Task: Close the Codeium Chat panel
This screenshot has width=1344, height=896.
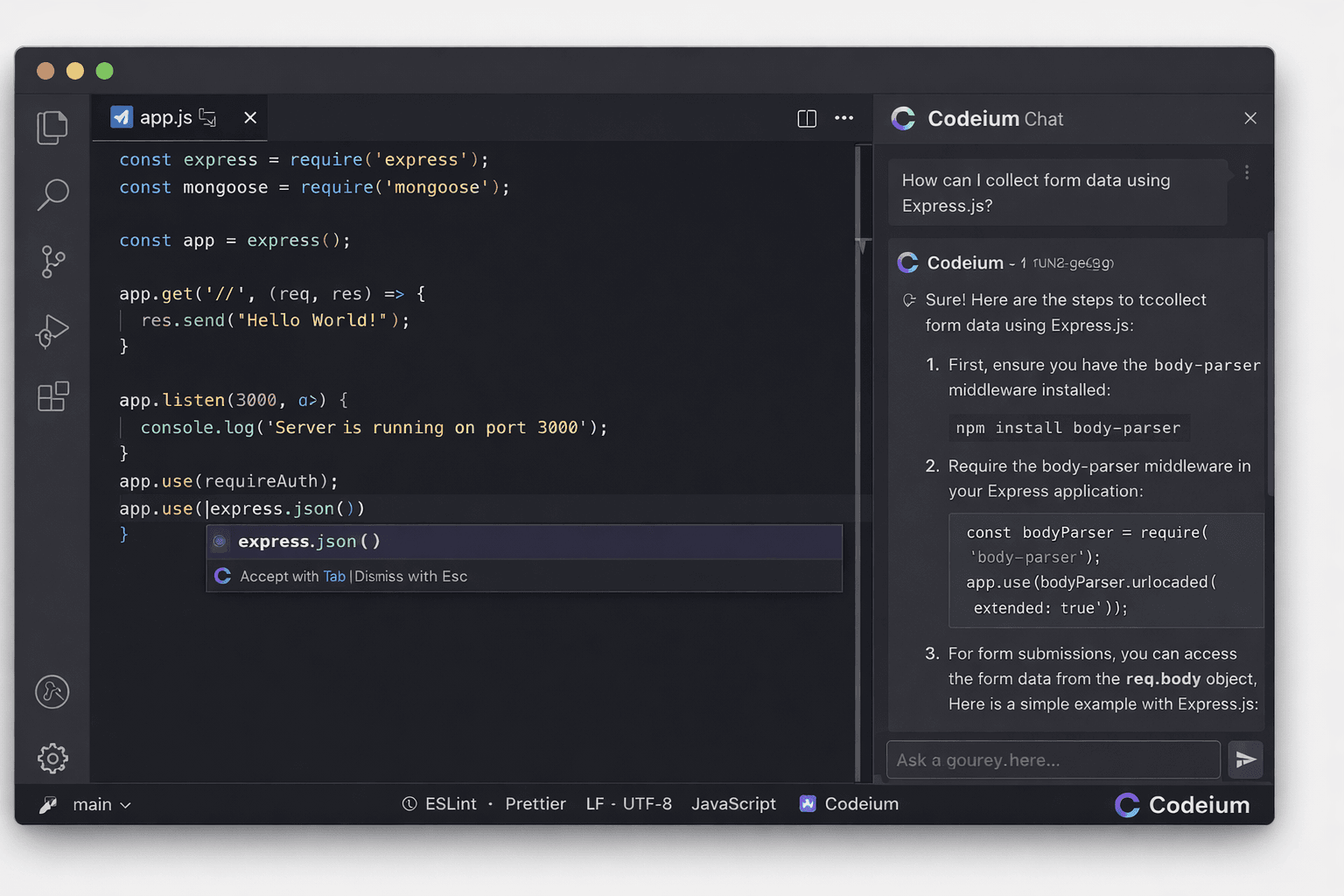Action: click(1250, 118)
